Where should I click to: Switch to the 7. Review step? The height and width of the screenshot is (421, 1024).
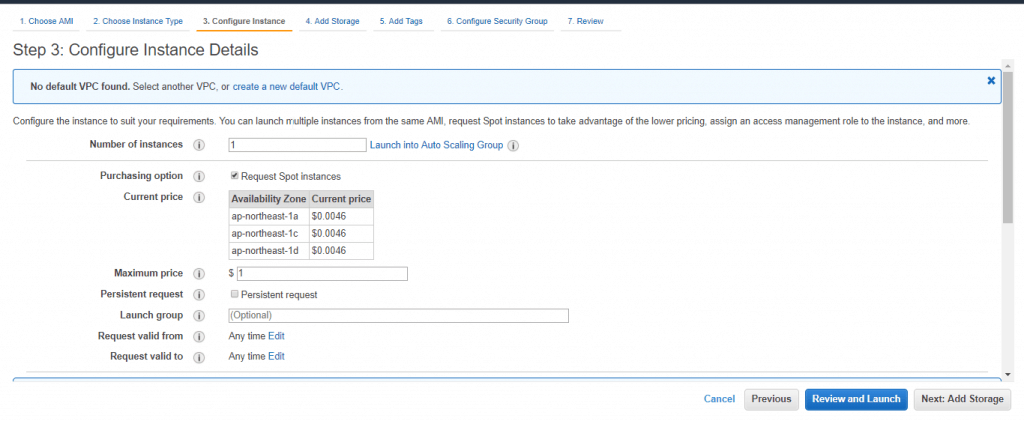pyautogui.click(x=585, y=22)
